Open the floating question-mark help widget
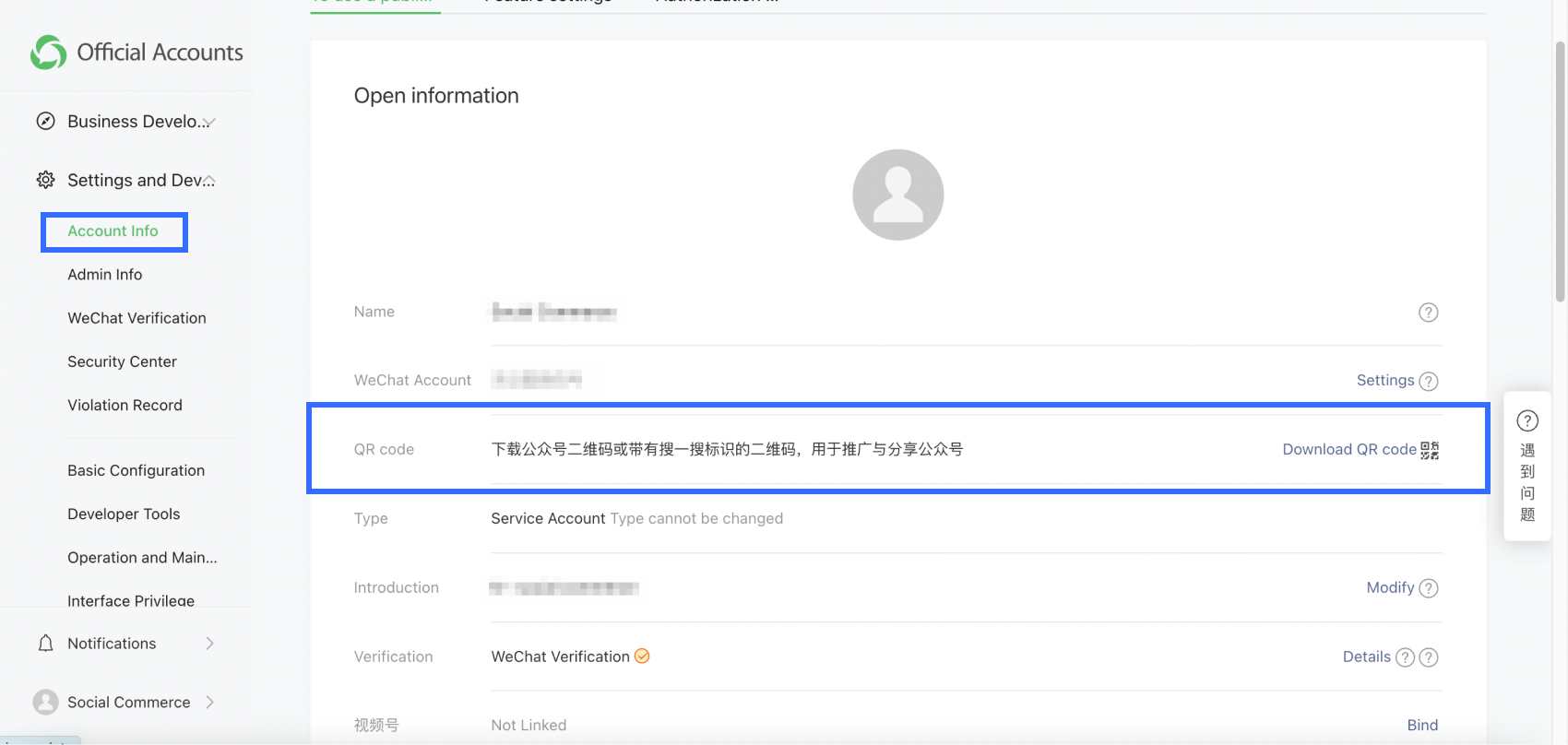This screenshot has height=745, width=1568. pyautogui.click(x=1527, y=421)
